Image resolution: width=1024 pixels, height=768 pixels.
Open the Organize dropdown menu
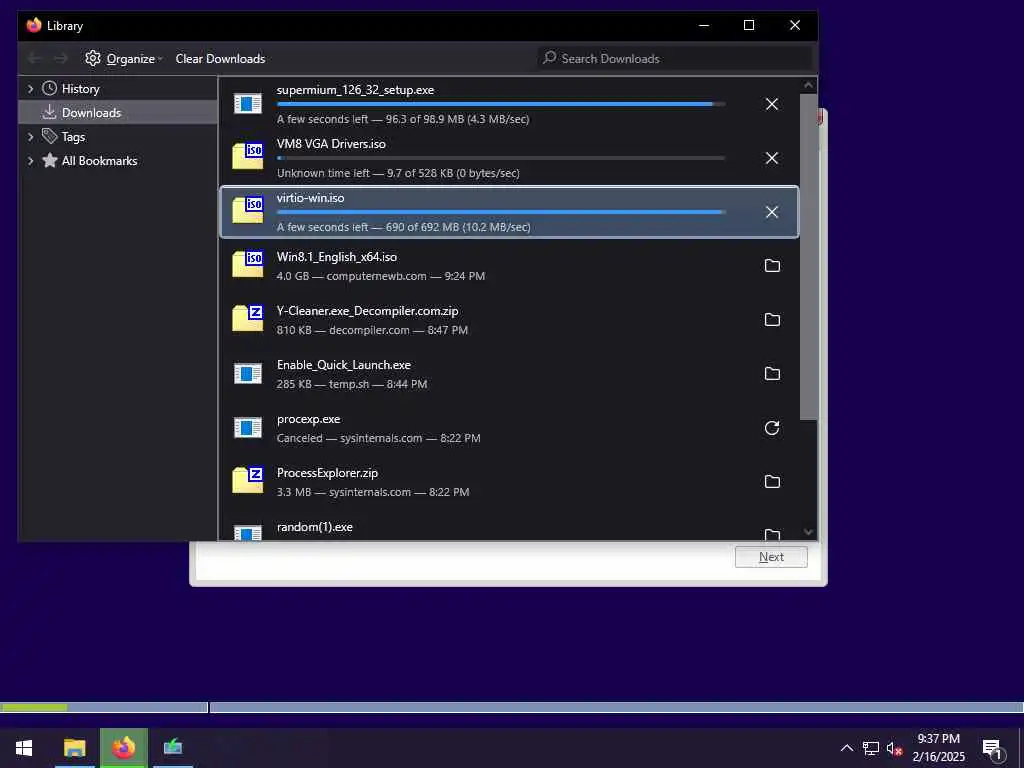[124, 58]
